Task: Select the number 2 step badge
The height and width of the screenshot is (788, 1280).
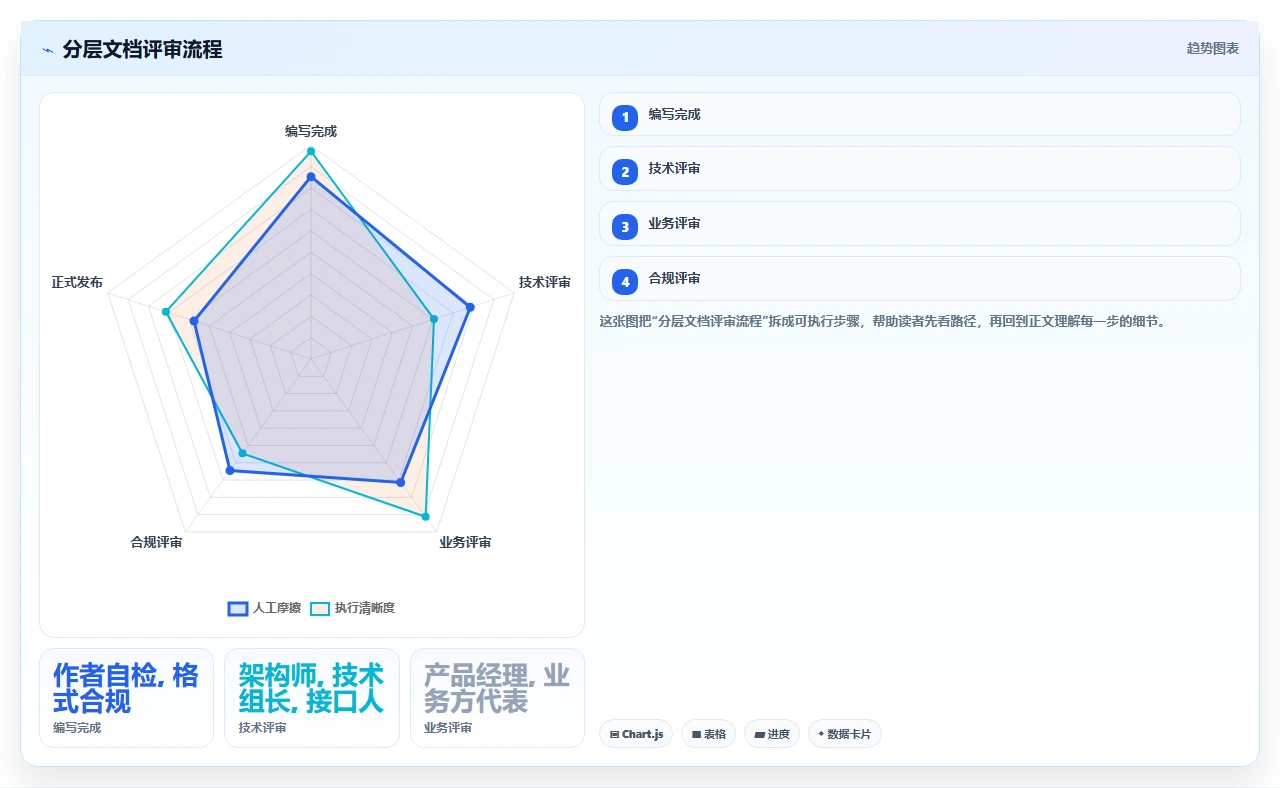Action: 625,172
